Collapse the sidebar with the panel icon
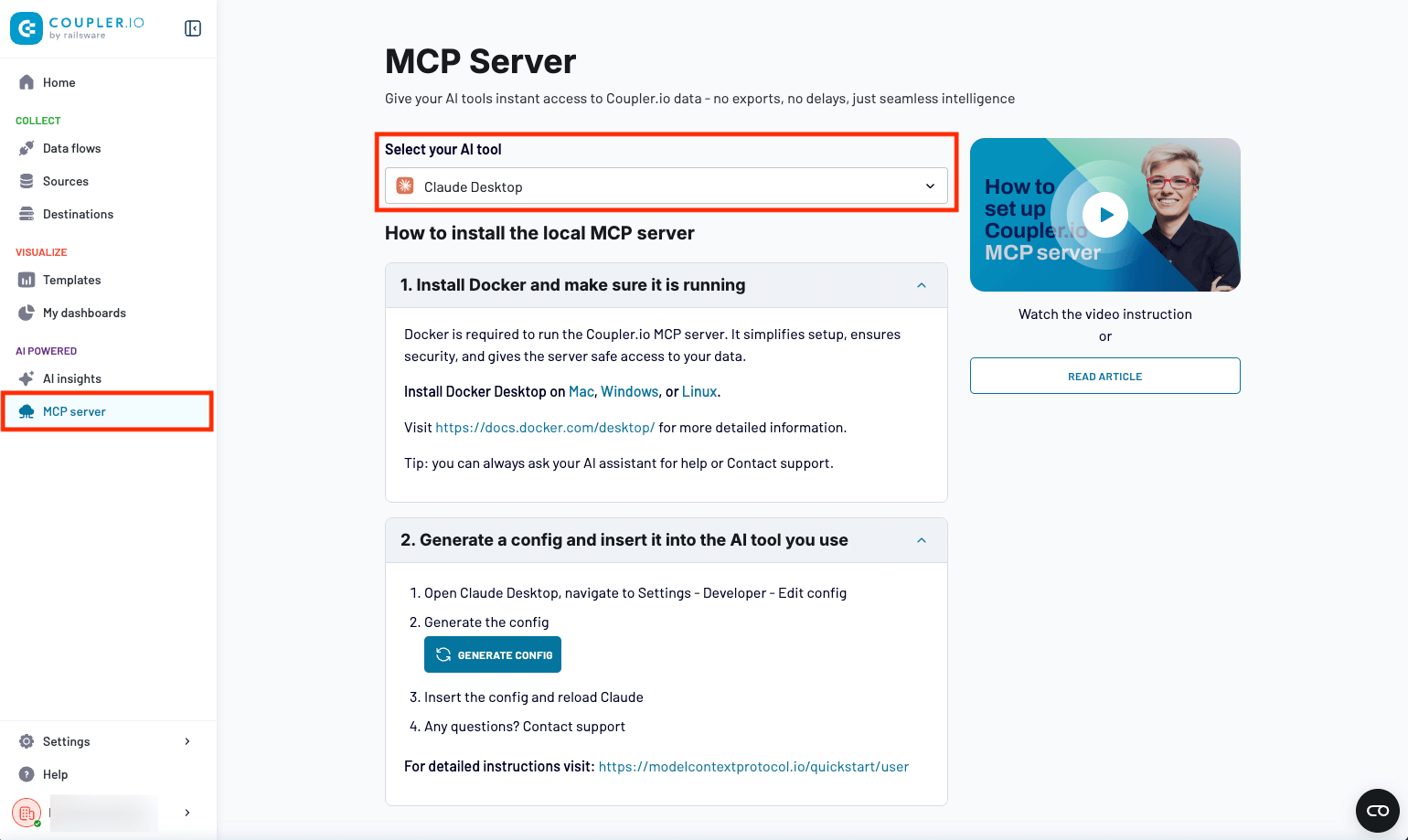 pyautogui.click(x=193, y=28)
